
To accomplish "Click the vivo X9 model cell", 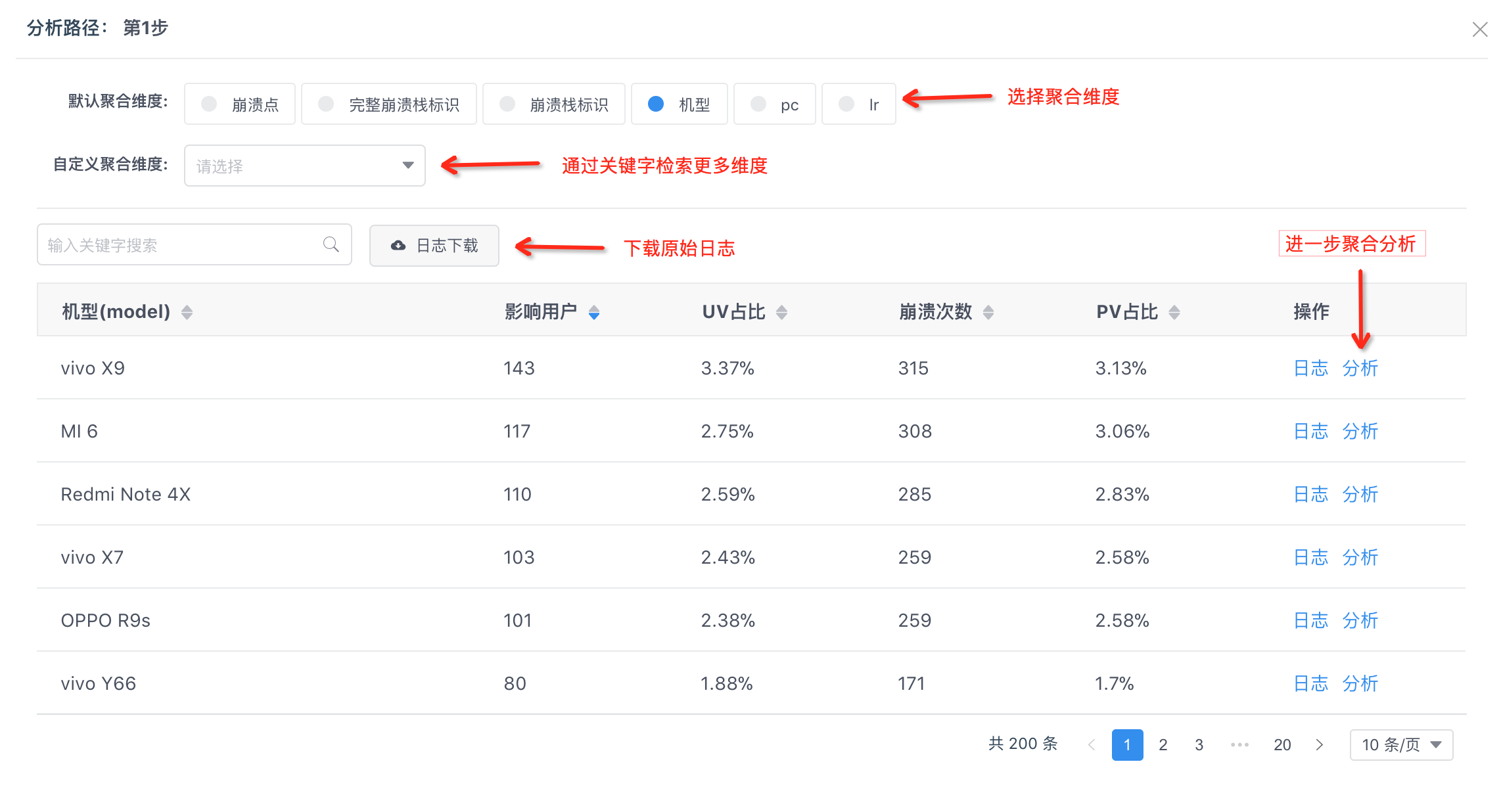I will [x=93, y=368].
